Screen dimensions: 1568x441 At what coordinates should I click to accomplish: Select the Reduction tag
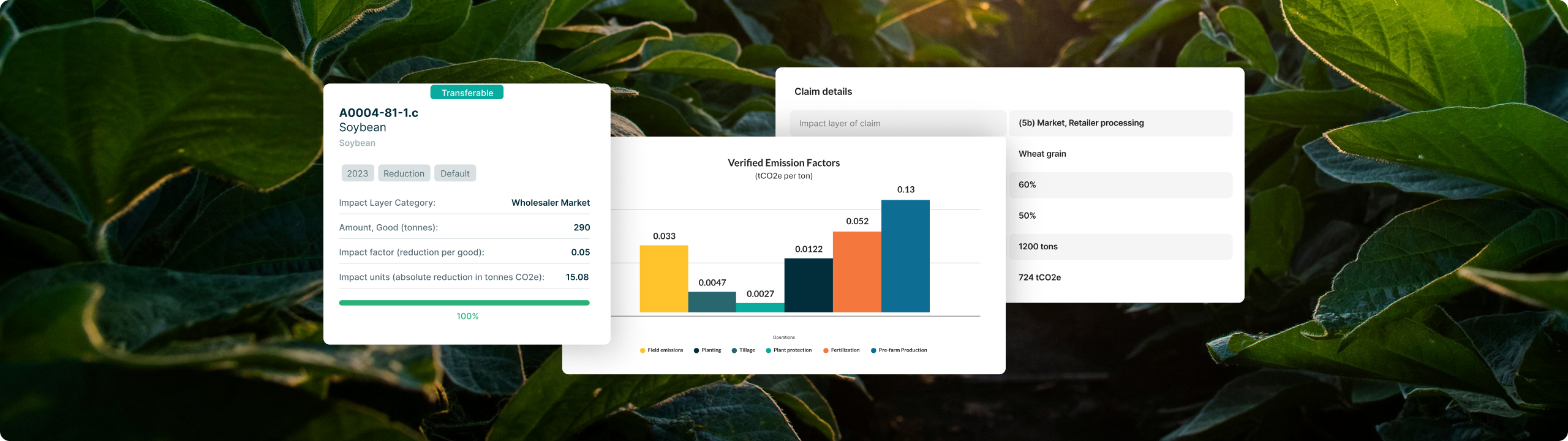(x=404, y=173)
